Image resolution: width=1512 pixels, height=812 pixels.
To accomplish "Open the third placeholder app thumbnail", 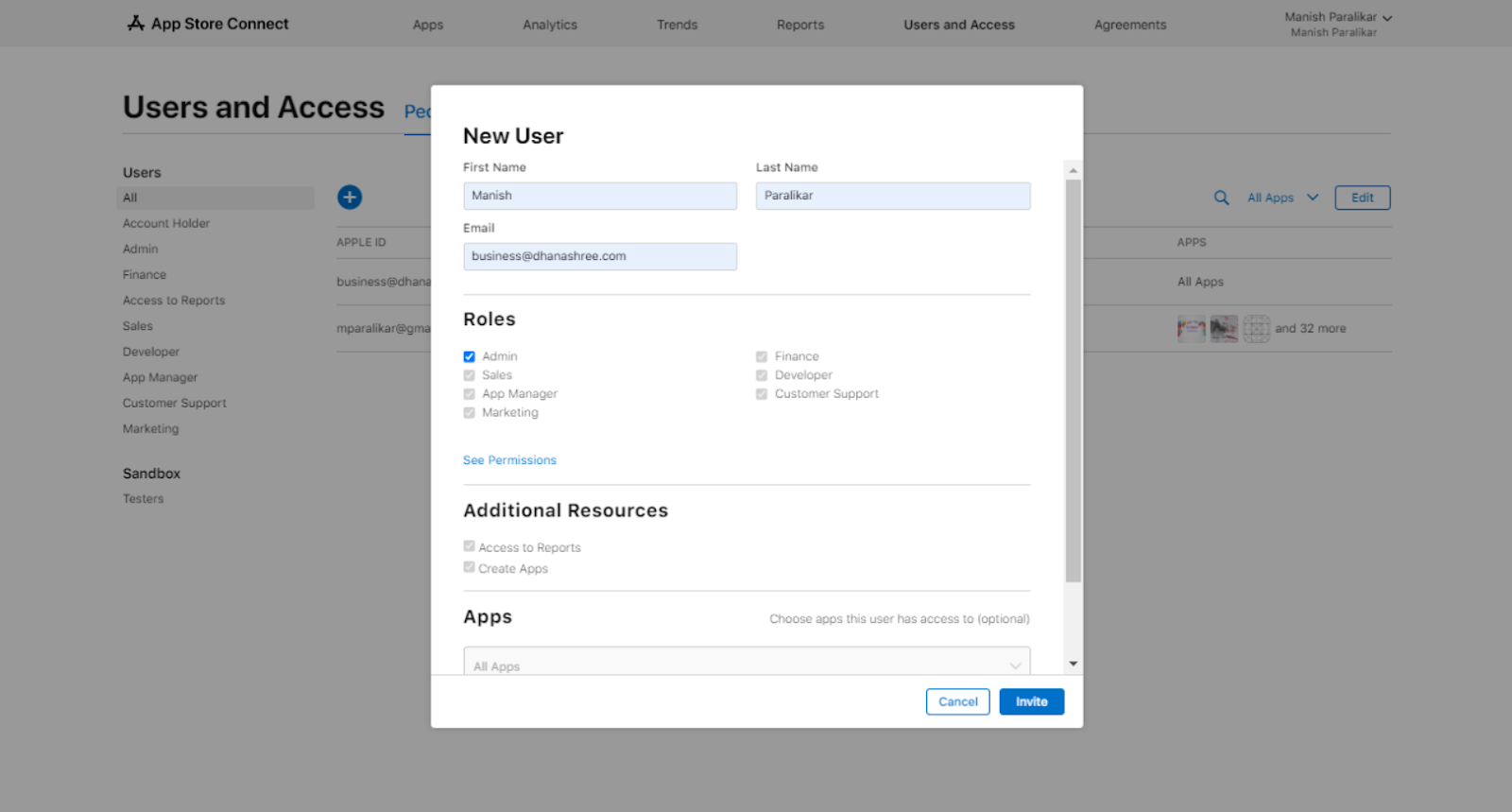I will click(x=1256, y=328).
